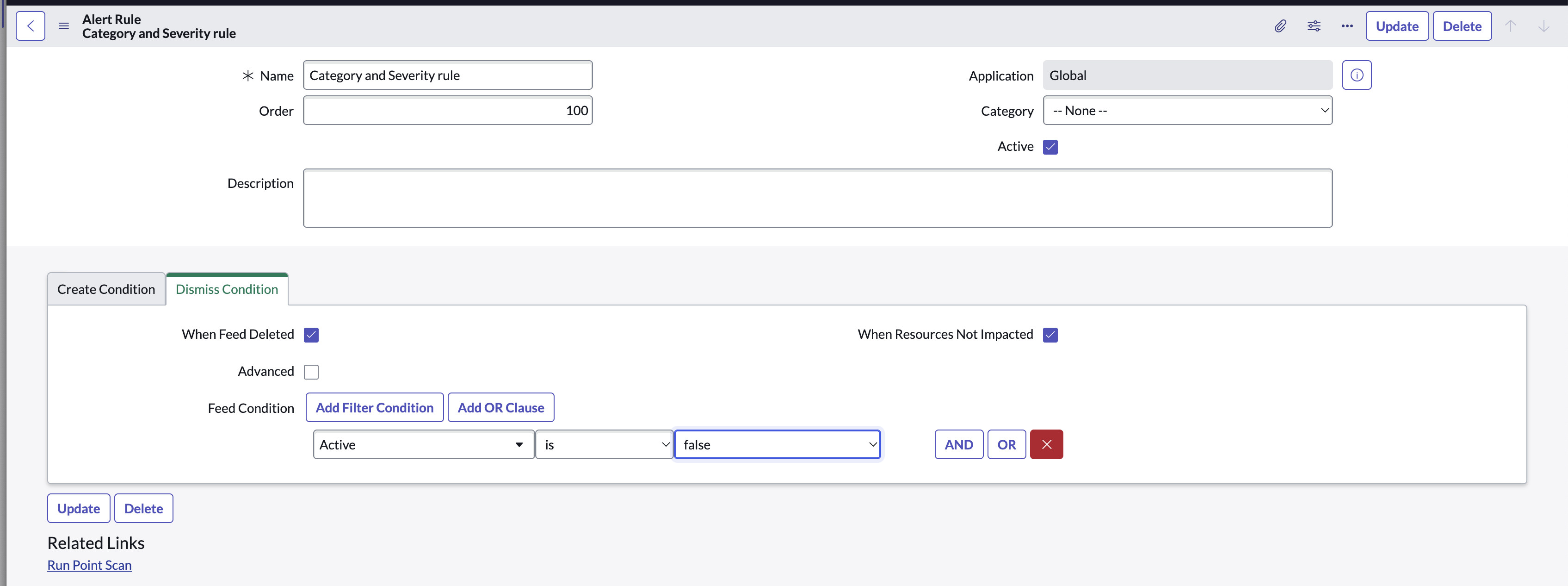Go back using the header back arrow
This screenshot has height=586, width=1568.
click(31, 26)
